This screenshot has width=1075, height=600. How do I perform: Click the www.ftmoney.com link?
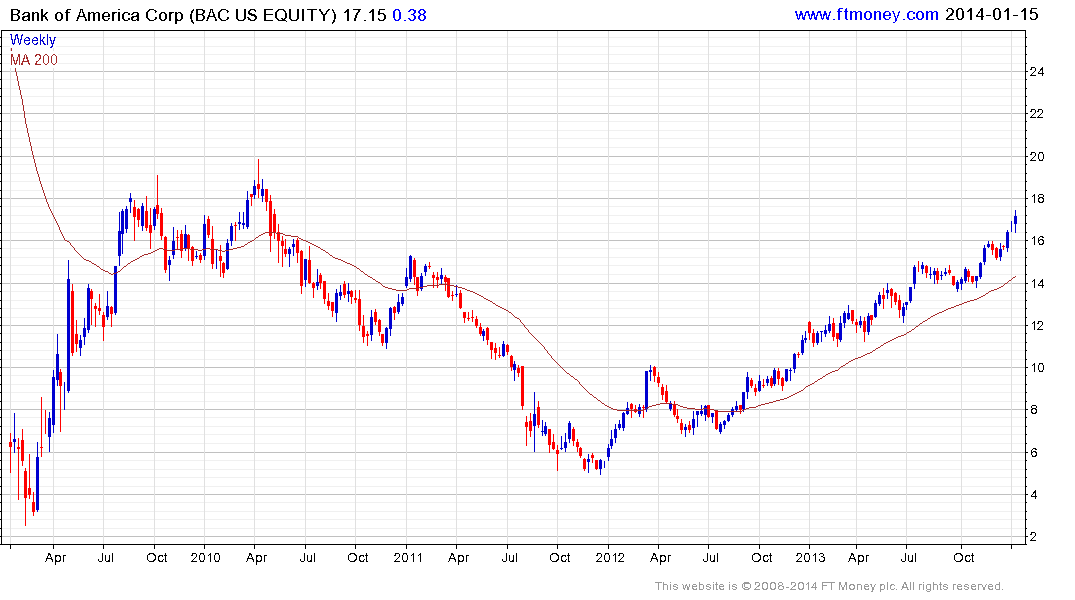click(866, 14)
